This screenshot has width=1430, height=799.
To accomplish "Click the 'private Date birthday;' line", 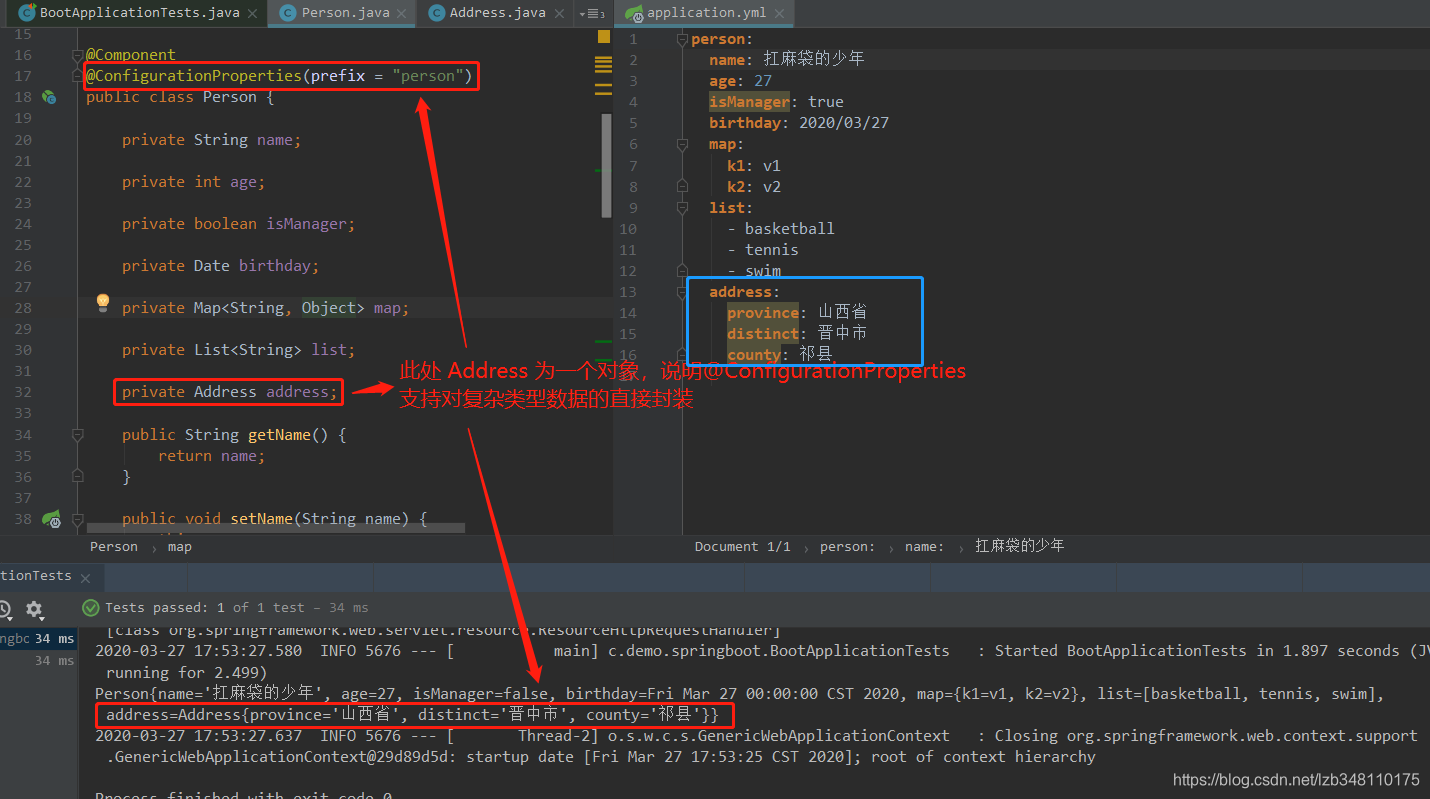I will pyautogui.click(x=220, y=266).
